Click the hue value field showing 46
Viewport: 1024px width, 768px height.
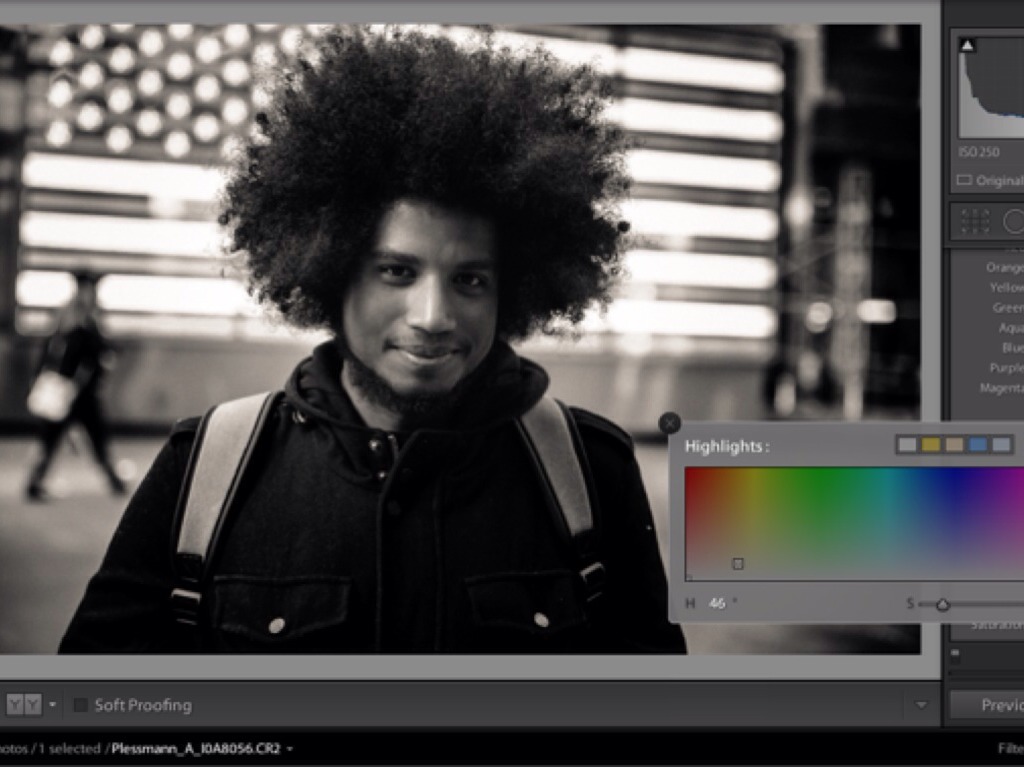pos(717,603)
